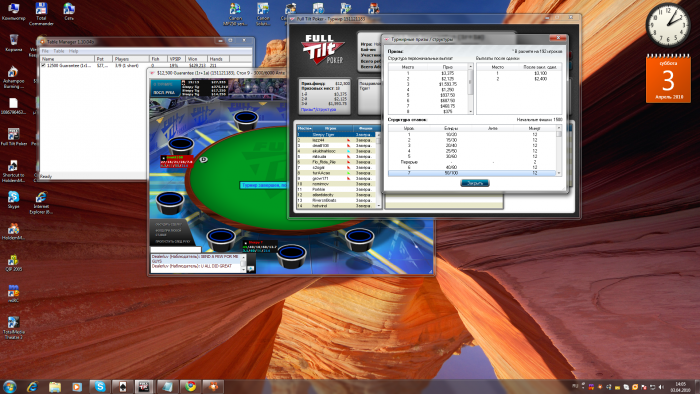Click the 'Пропустить след. руку' option on the table

pos(172,241)
